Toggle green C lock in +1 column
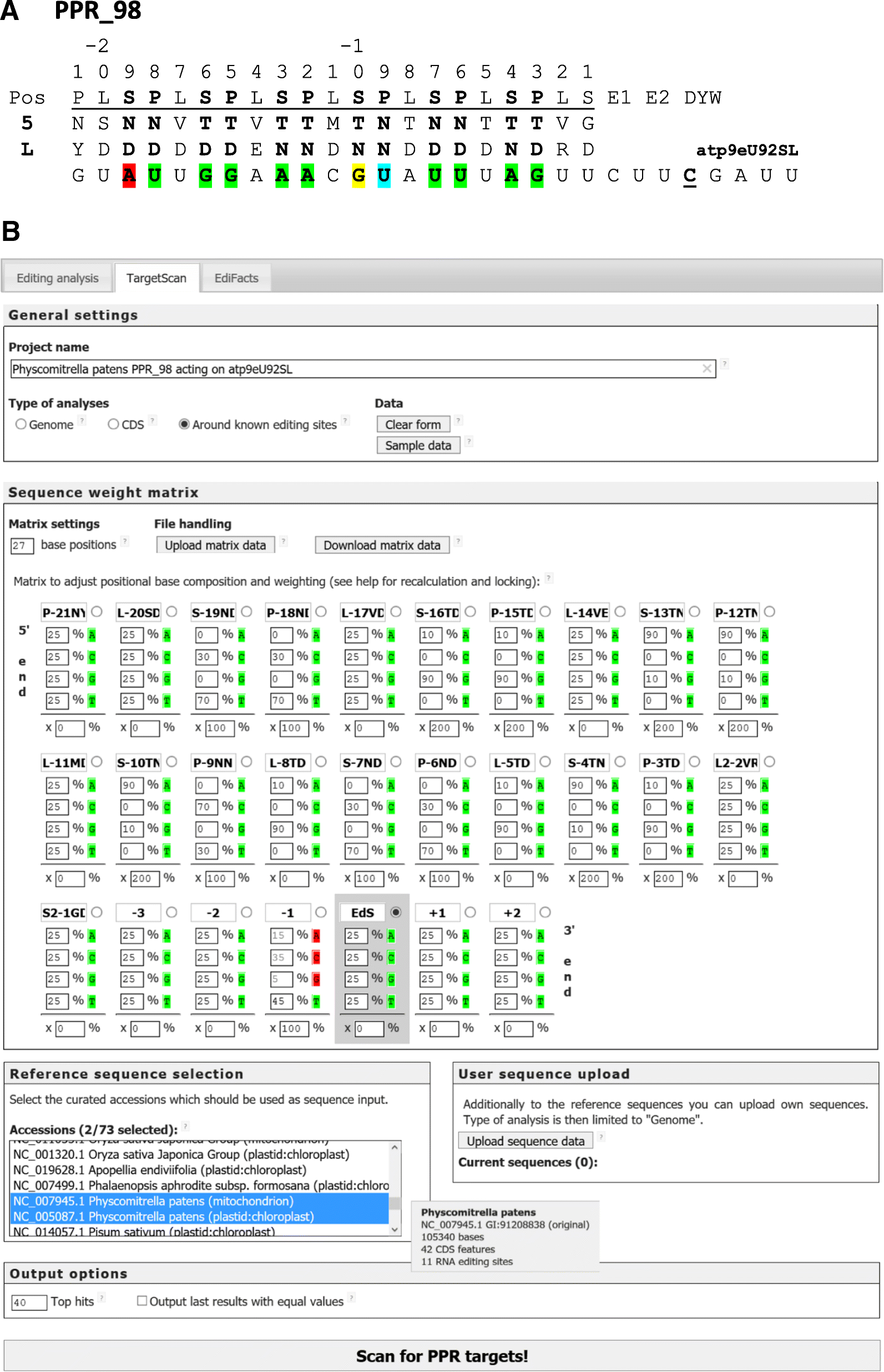884x1372 pixels. tap(466, 957)
